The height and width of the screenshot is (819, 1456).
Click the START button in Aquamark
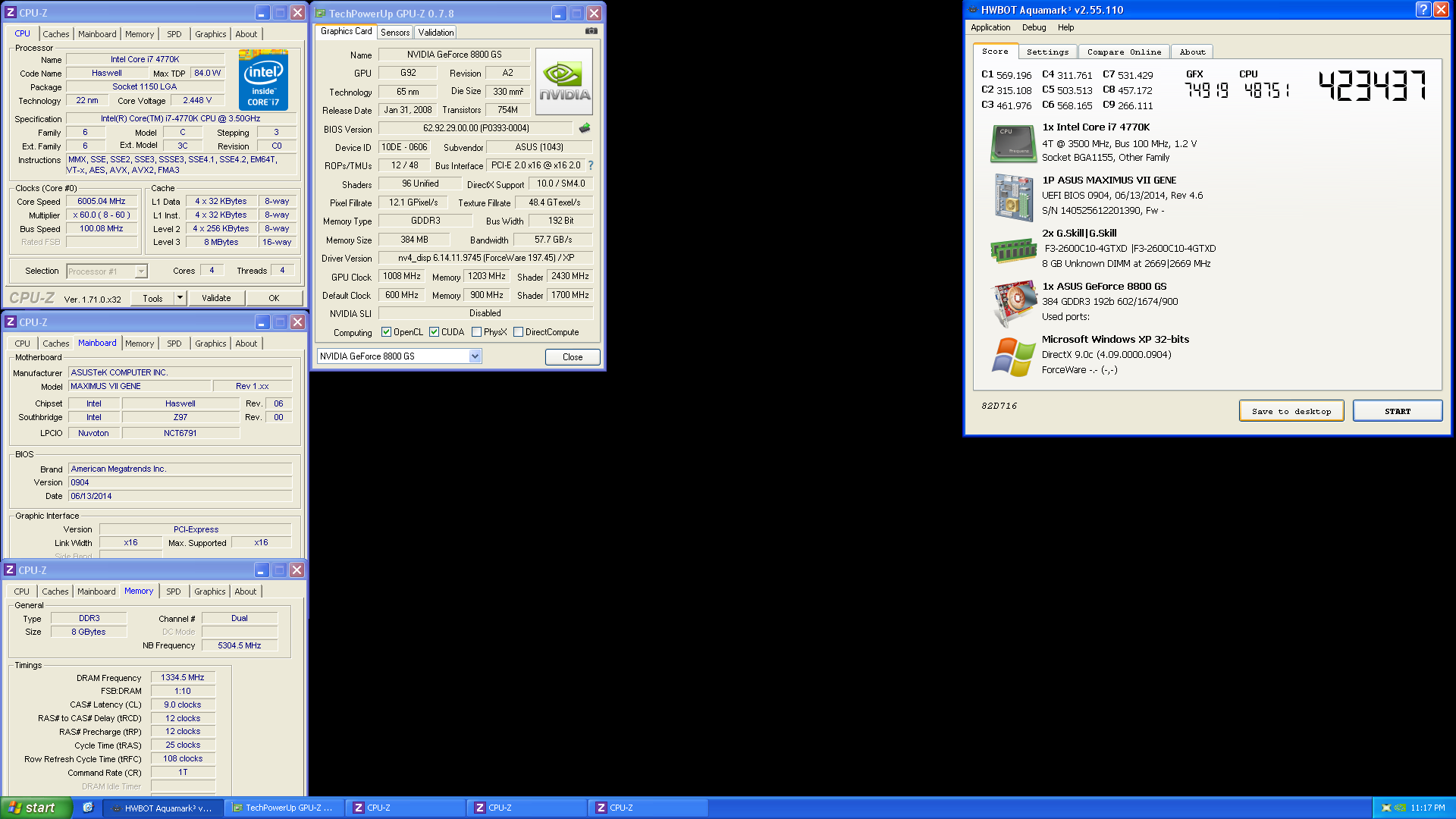[1398, 411]
